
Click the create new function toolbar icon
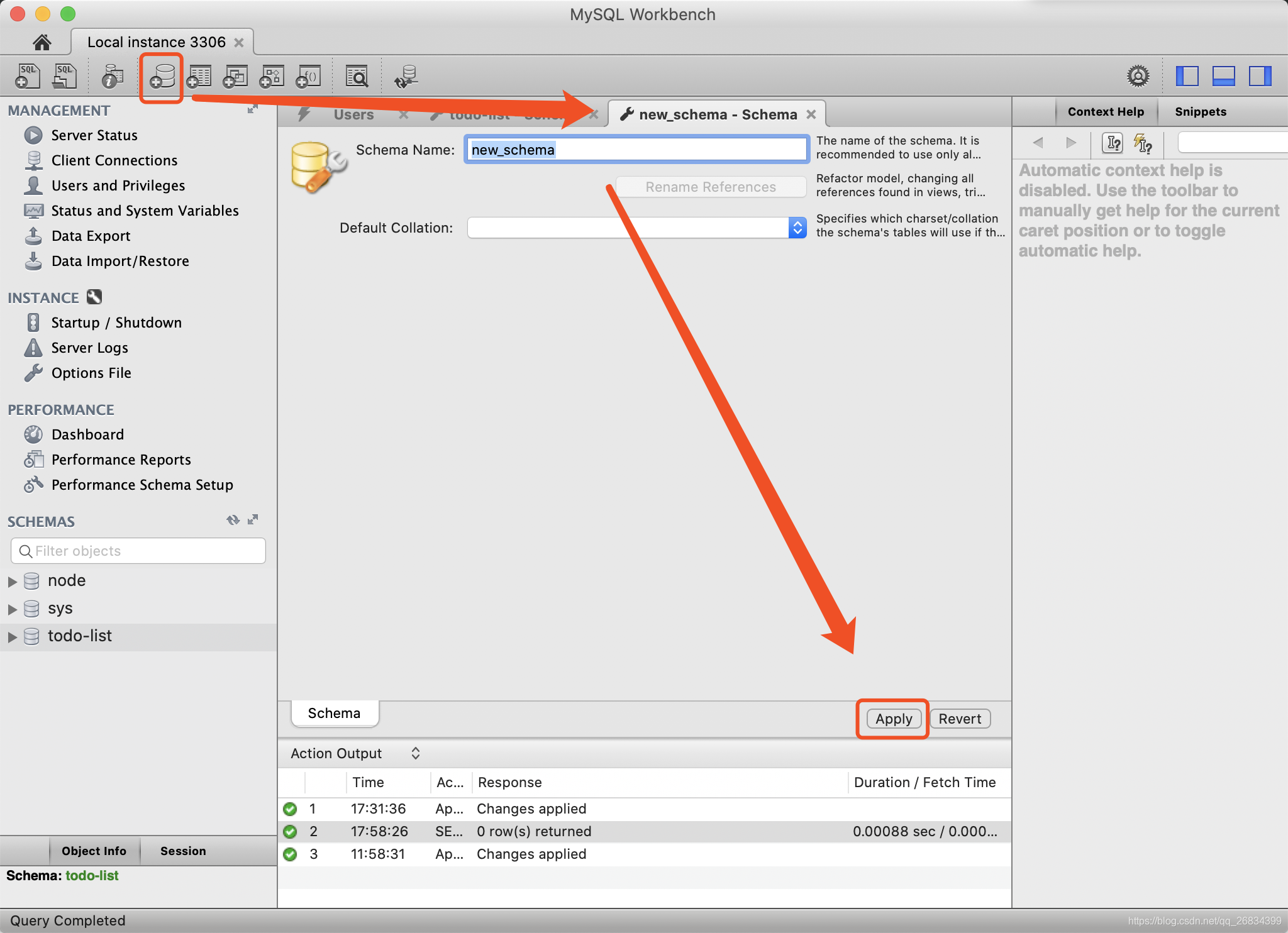[x=308, y=77]
